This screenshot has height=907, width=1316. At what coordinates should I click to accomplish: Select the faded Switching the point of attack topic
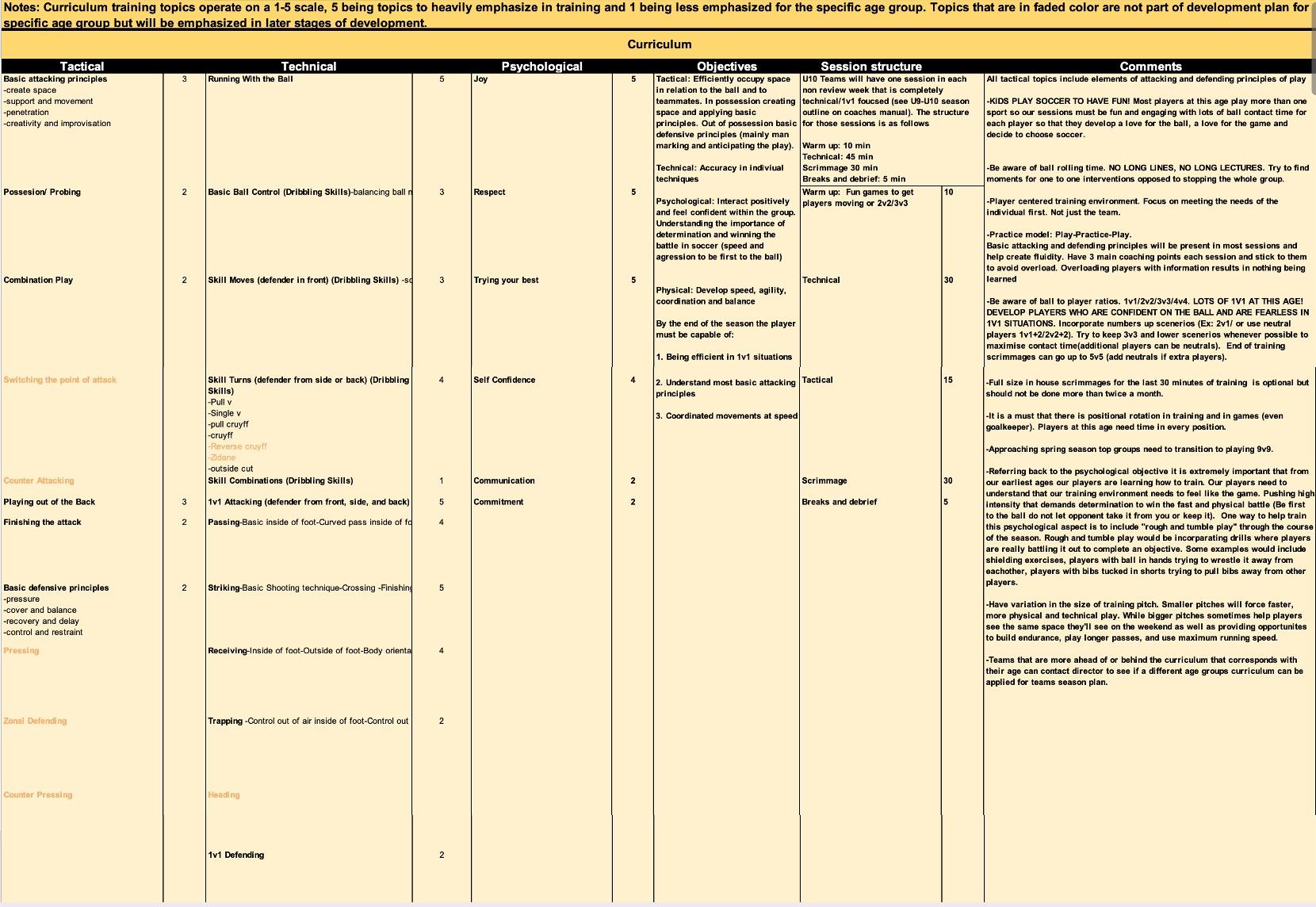pos(59,380)
